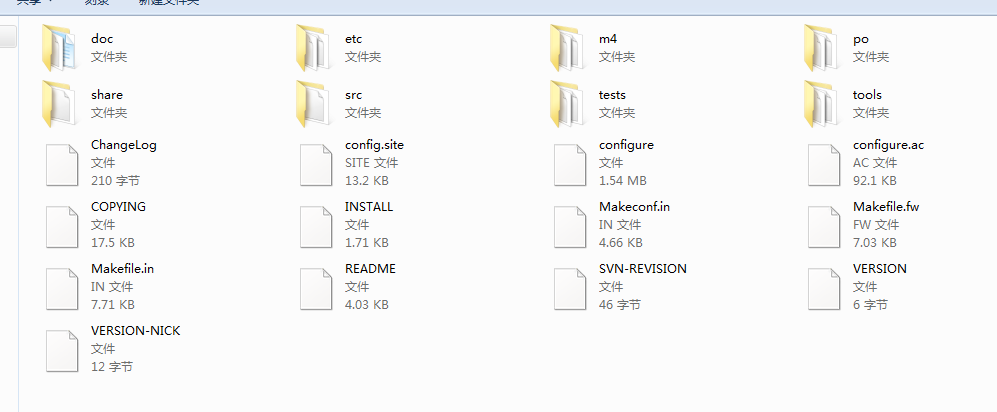Select the tools folder icon
The width and height of the screenshot is (997, 412).
pyautogui.click(x=822, y=104)
